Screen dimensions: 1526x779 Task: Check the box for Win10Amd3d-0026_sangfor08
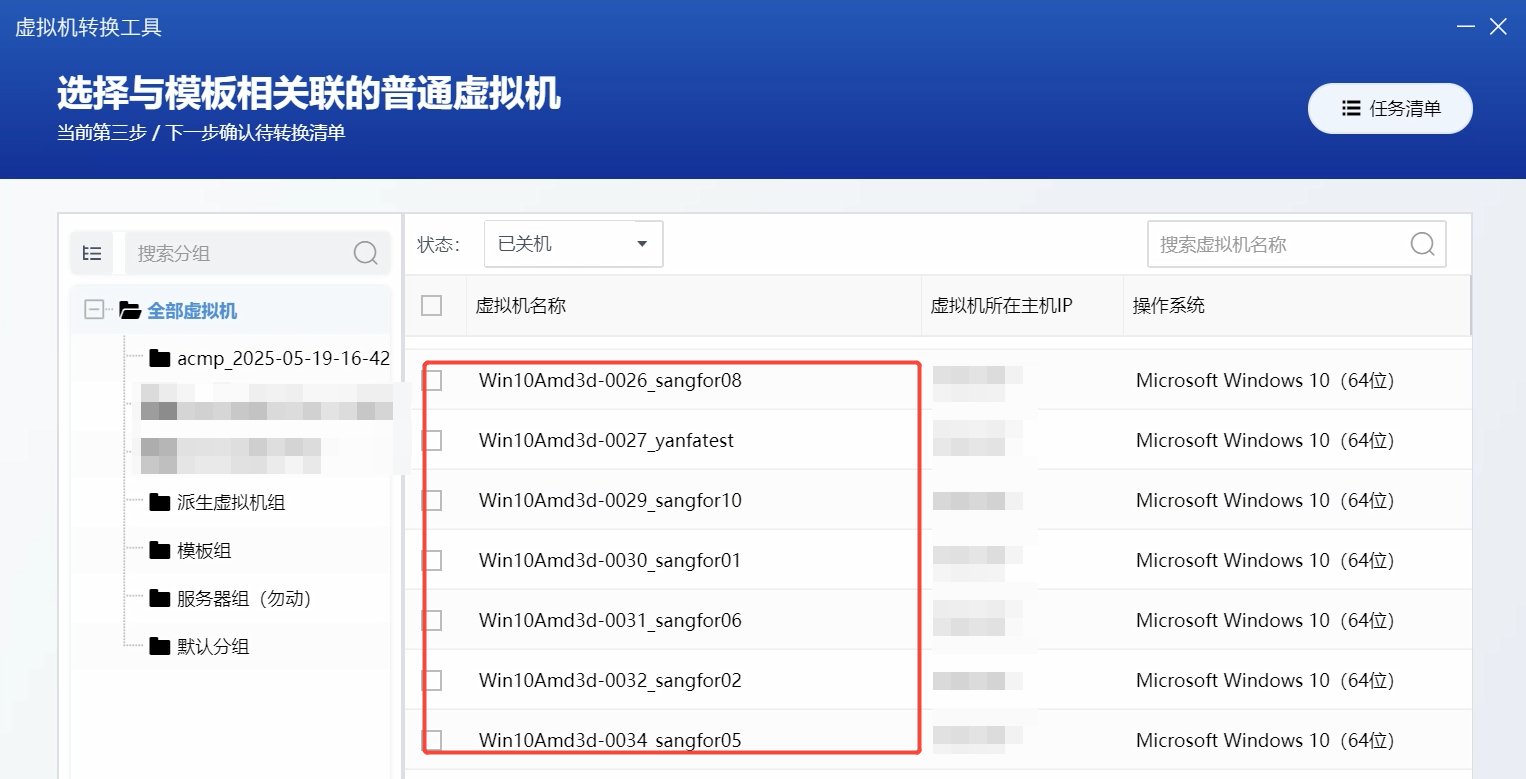pos(432,380)
